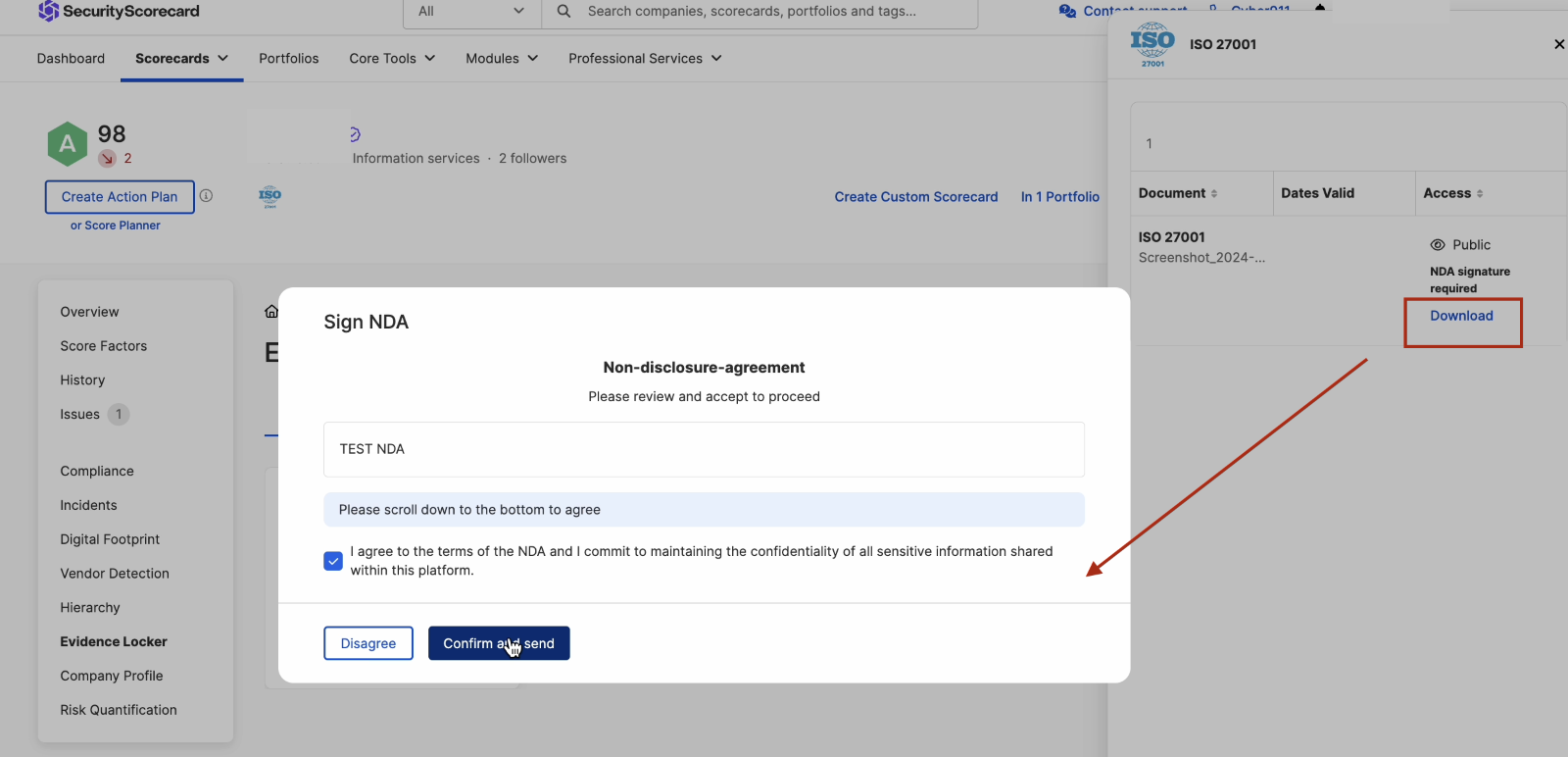Click the Dates Valid column header
1568x757 pixels.
pos(1318,193)
